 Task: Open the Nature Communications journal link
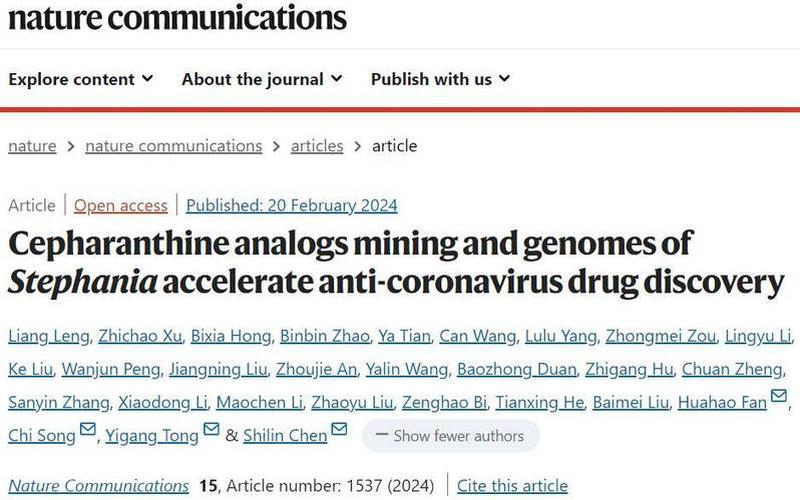(x=98, y=486)
